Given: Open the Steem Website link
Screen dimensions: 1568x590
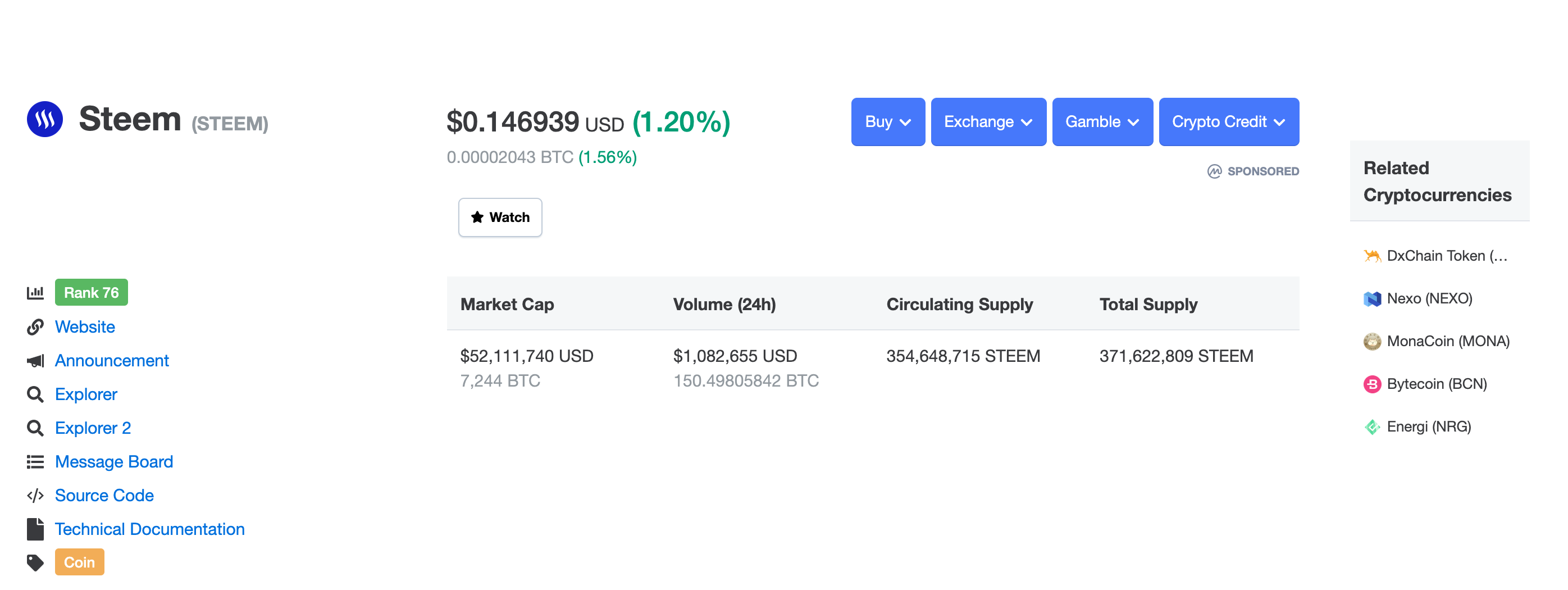Looking at the screenshot, I should tap(85, 327).
